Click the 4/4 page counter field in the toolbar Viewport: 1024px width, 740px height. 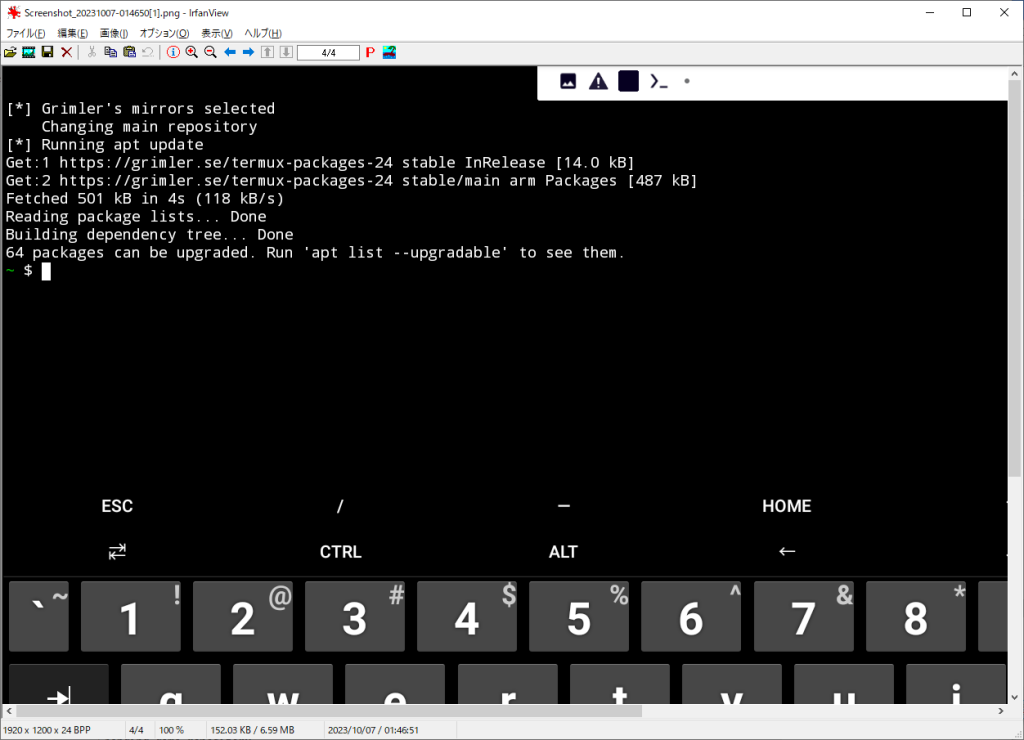[x=328, y=53]
